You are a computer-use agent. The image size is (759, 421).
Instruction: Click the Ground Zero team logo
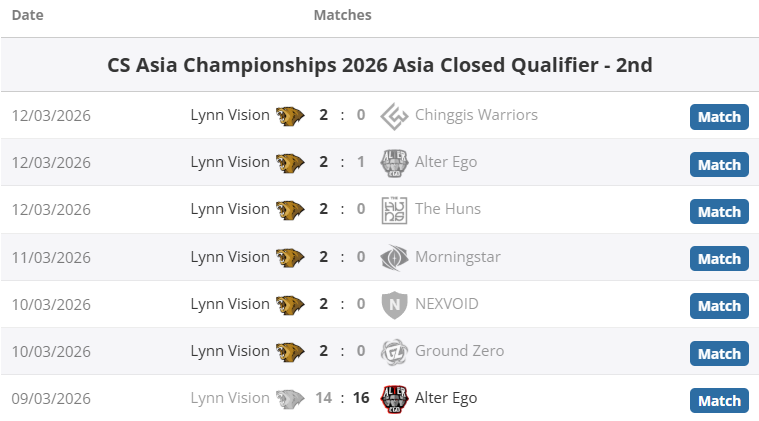coord(395,352)
